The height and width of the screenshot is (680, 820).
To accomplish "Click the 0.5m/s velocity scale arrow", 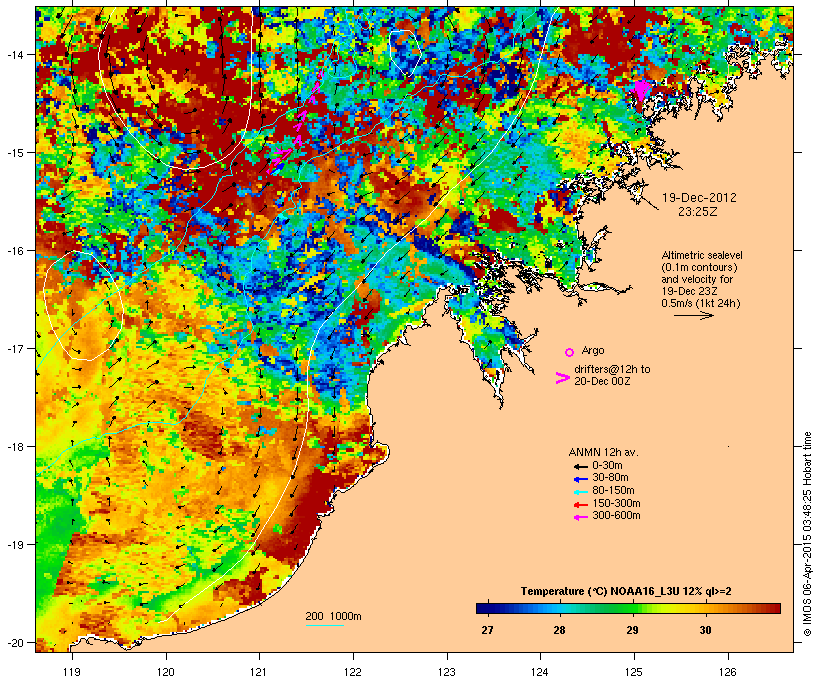I will 693,315.
